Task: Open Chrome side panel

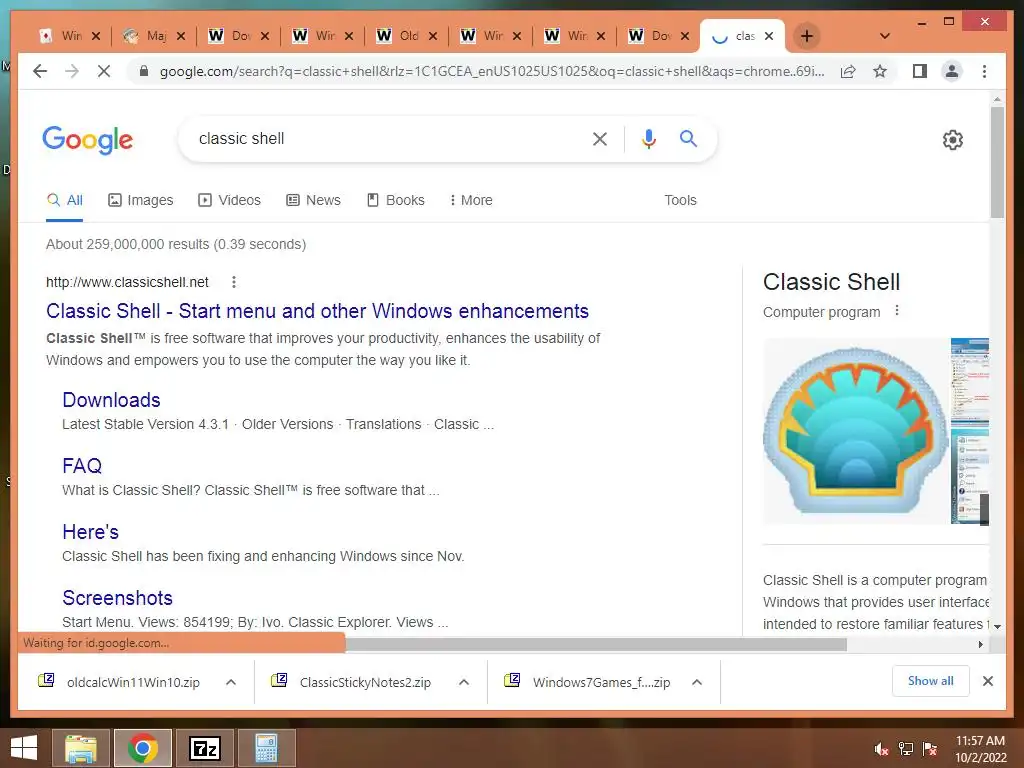Action: tap(920, 71)
